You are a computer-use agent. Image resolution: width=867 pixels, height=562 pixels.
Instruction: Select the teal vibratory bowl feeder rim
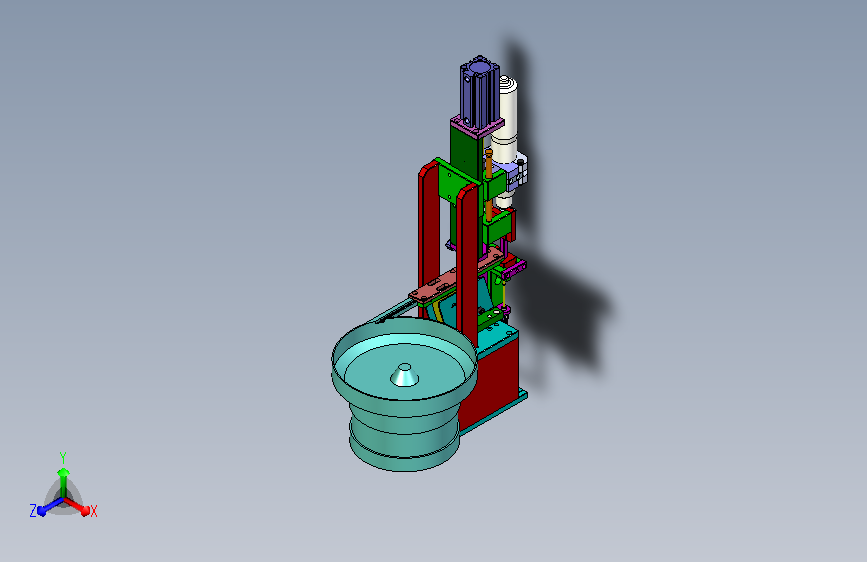(x=404, y=360)
